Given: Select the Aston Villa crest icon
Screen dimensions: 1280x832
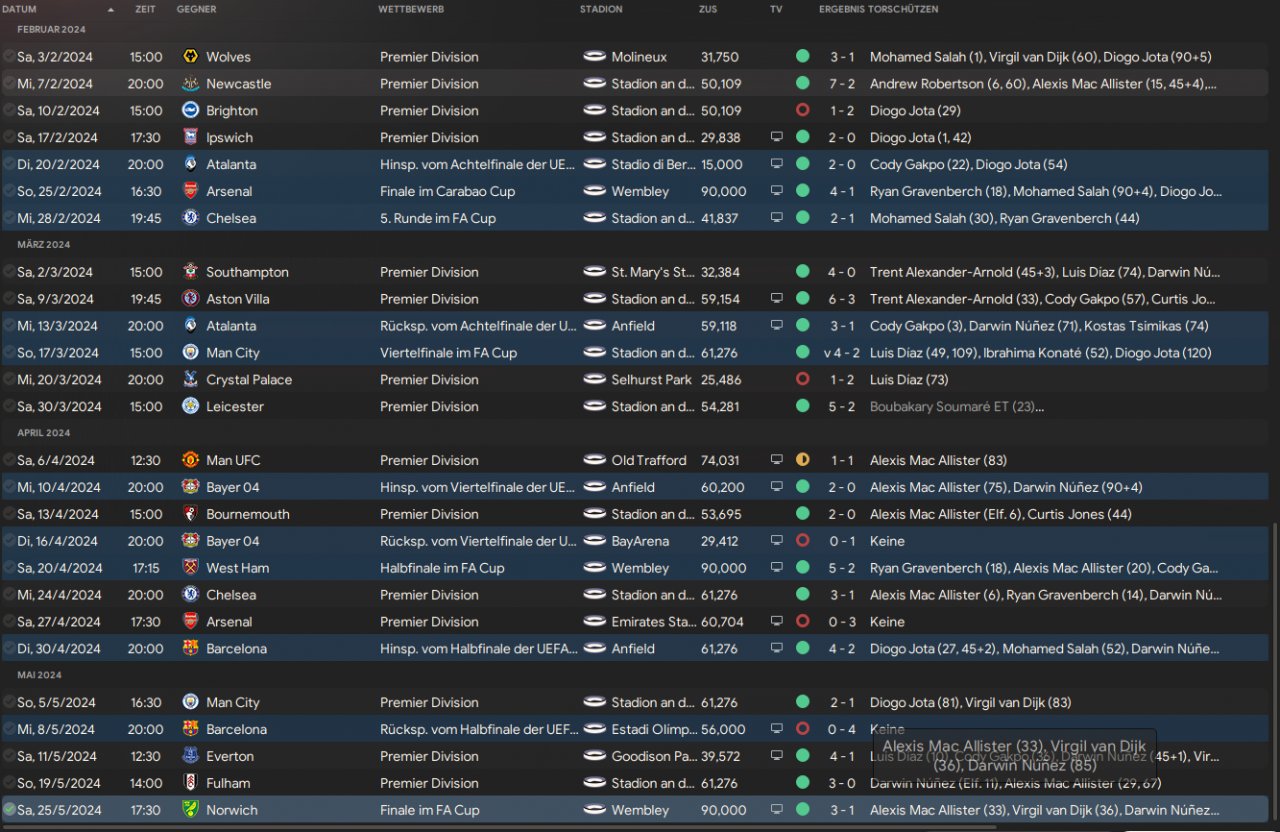Looking at the screenshot, I should click(x=190, y=299).
